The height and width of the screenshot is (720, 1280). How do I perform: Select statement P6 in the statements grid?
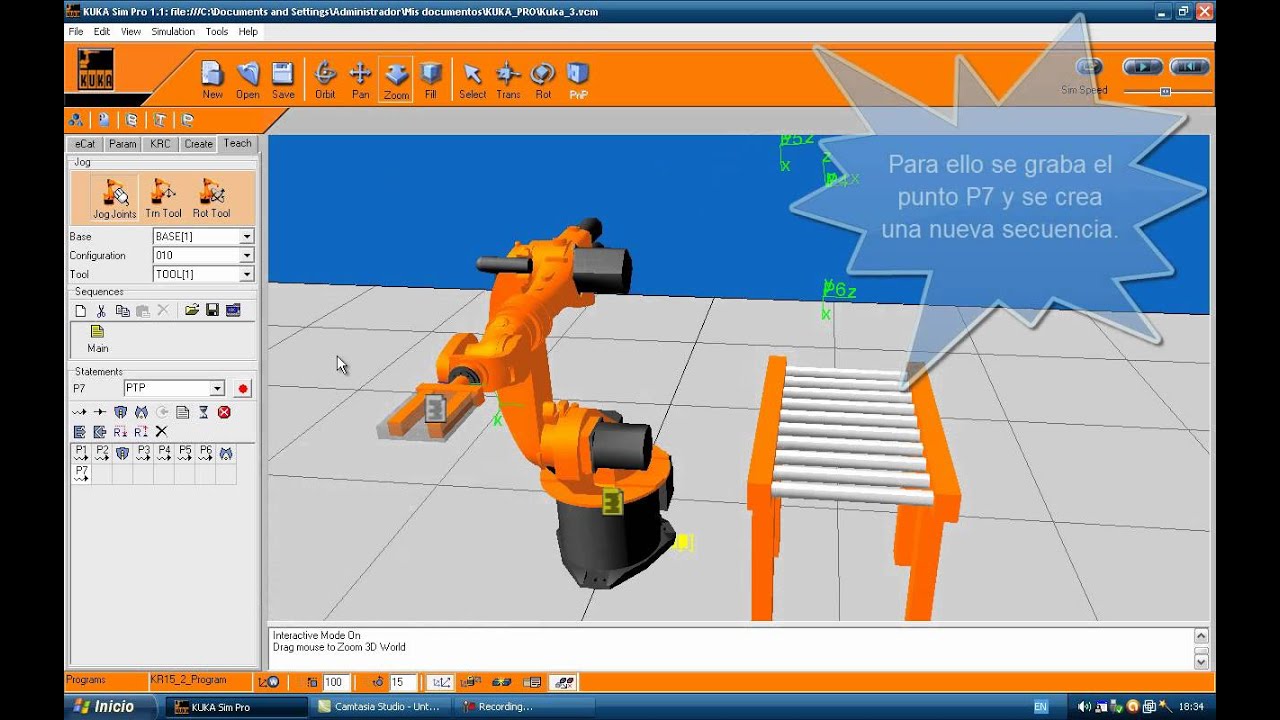coord(205,453)
